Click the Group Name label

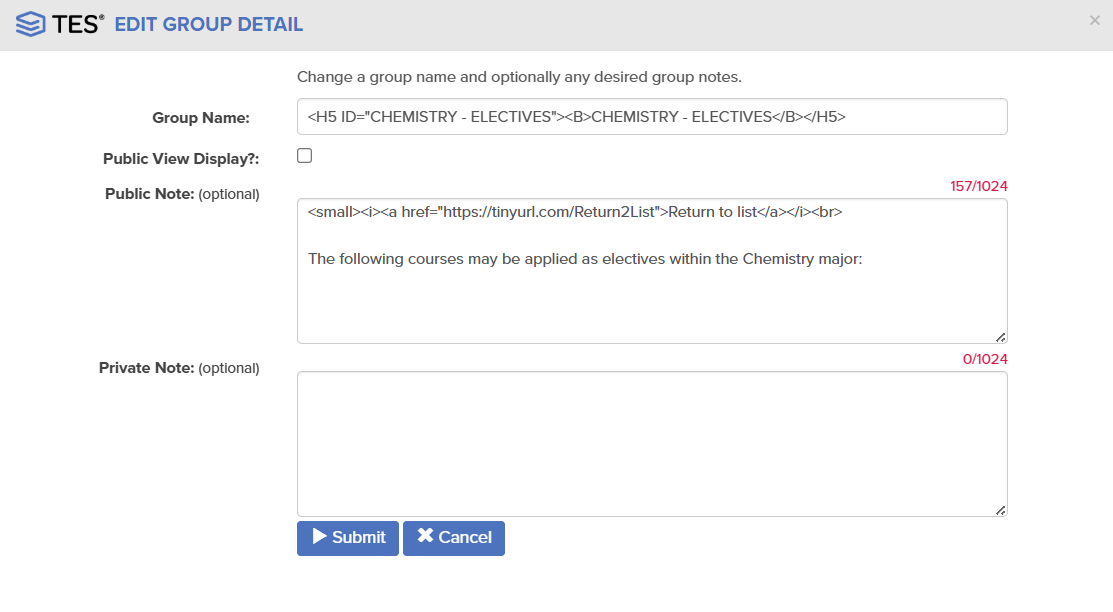pyautogui.click(x=201, y=118)
